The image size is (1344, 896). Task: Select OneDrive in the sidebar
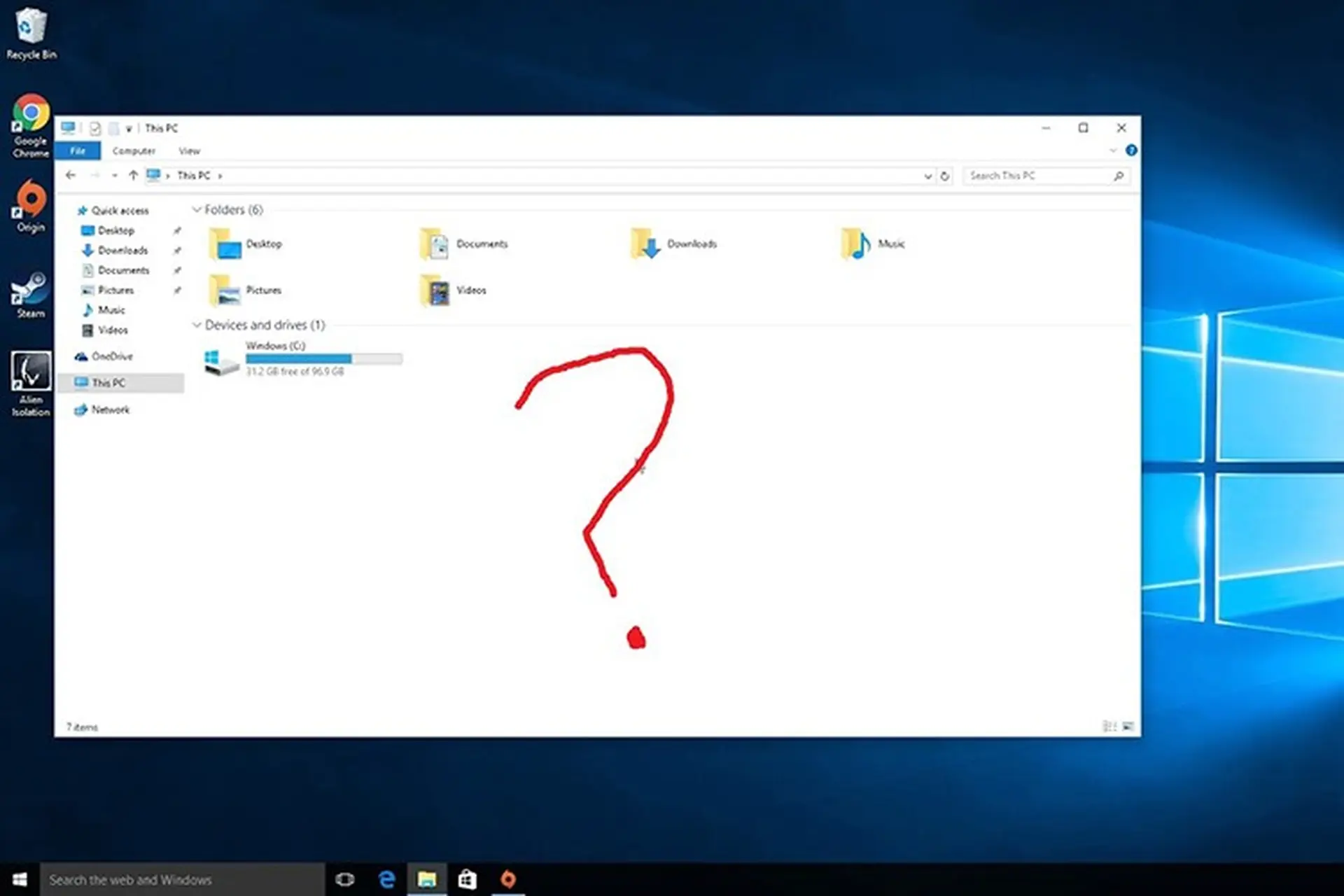[112, 356]
